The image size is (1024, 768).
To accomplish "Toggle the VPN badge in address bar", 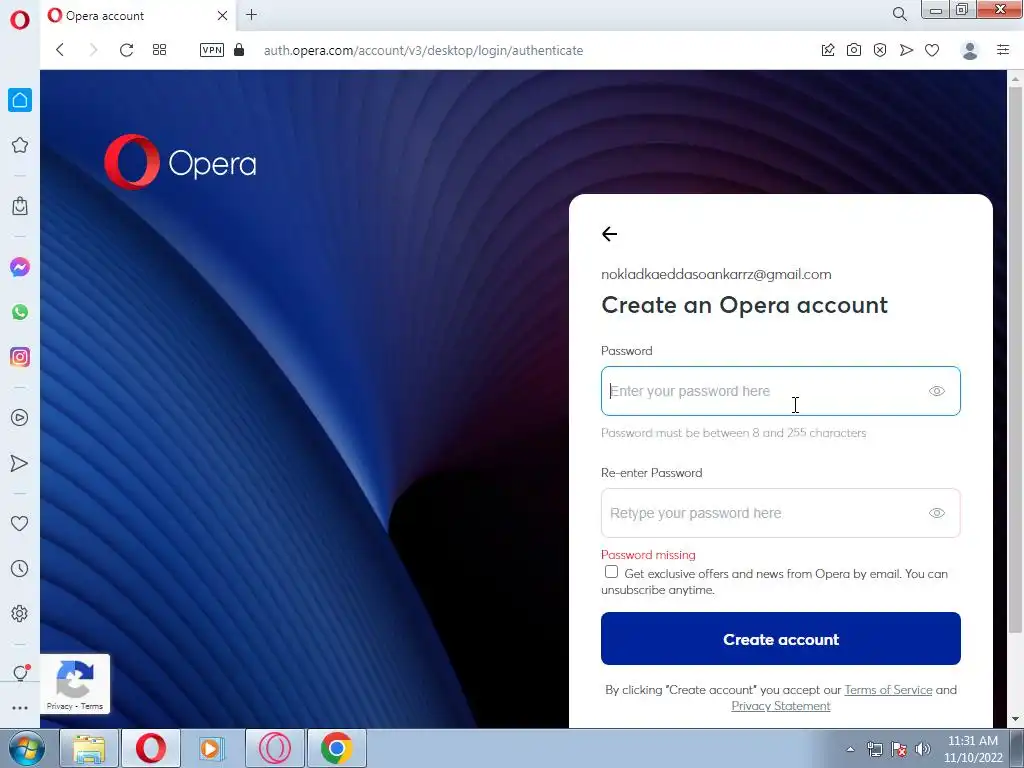I will click(x=212, y=50).
